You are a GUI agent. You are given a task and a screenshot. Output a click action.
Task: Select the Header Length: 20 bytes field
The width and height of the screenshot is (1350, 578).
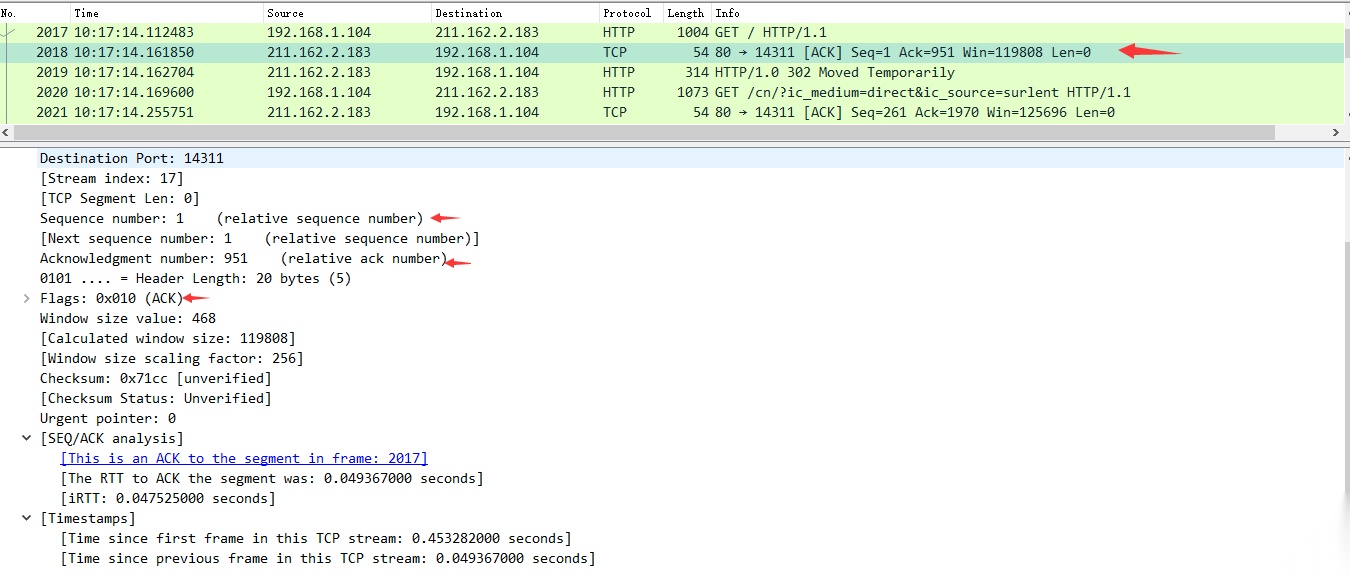click(196, 278)
